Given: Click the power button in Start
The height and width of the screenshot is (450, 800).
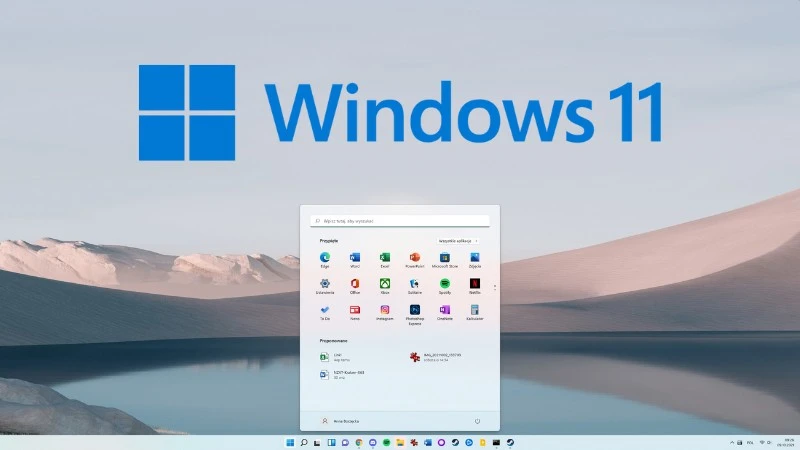Looking at the screenshot, I should pyautogui.click(x=478, y=421).
